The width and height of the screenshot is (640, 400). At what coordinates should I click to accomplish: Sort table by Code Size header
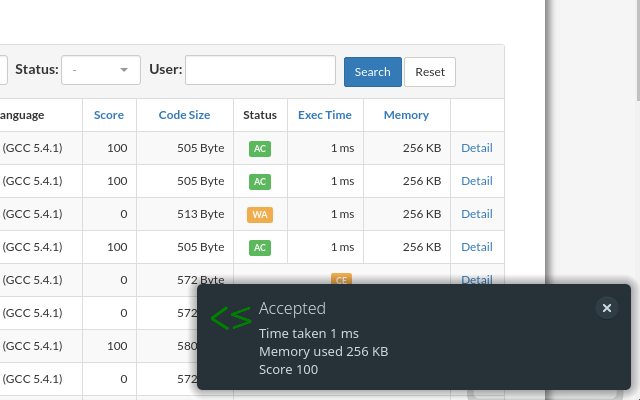[x=184, y=115]
